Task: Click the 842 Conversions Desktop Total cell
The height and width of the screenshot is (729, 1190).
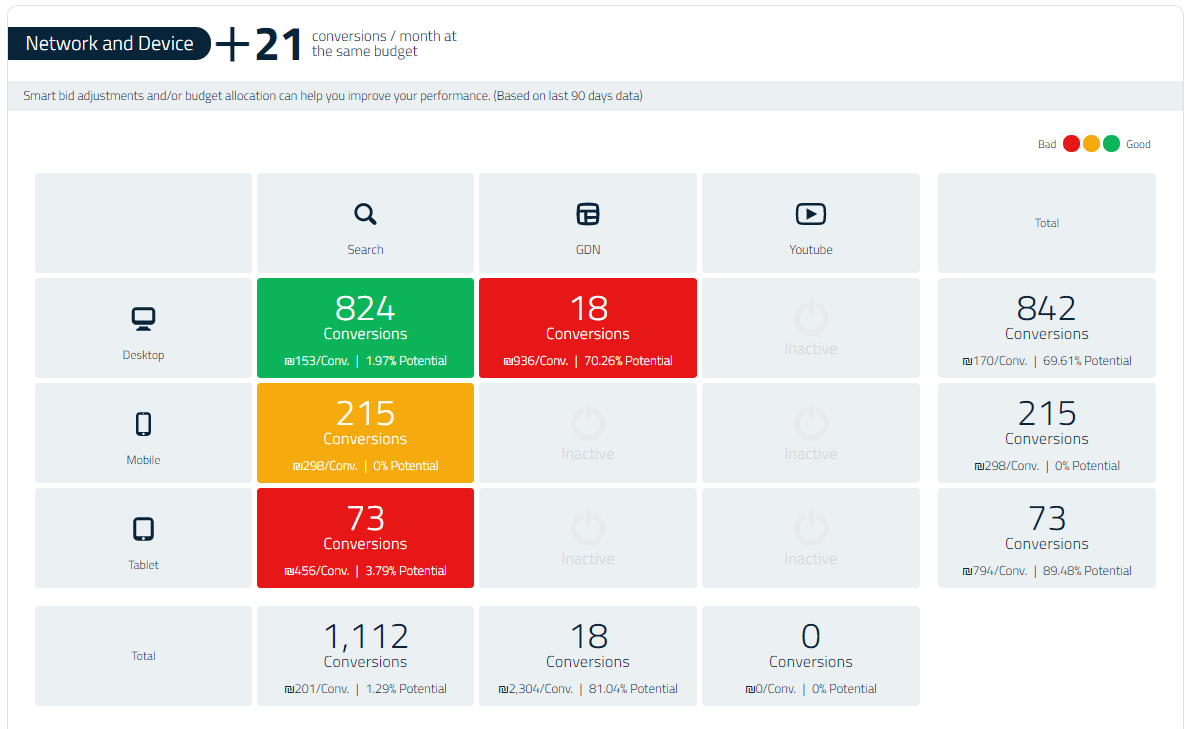Action: [x=1046, y=328]
